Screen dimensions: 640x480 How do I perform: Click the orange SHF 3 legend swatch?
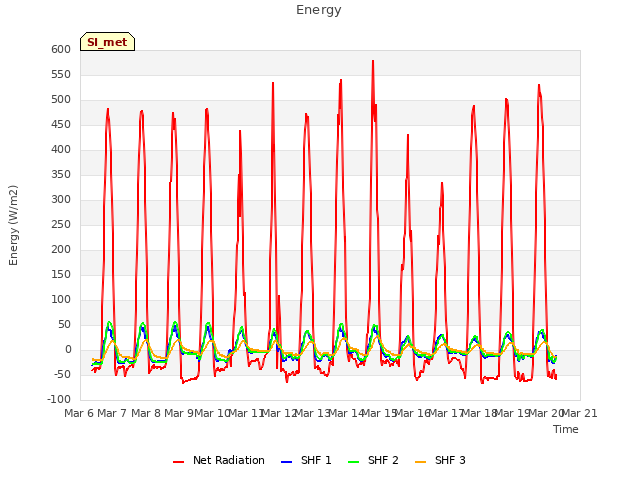point(420,462)
